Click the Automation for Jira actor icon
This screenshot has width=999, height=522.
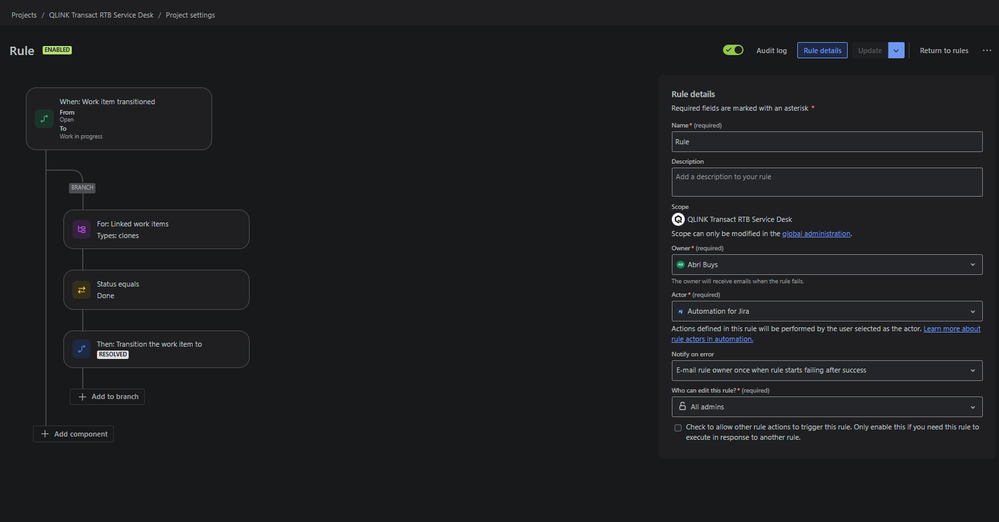click(680, 312)
